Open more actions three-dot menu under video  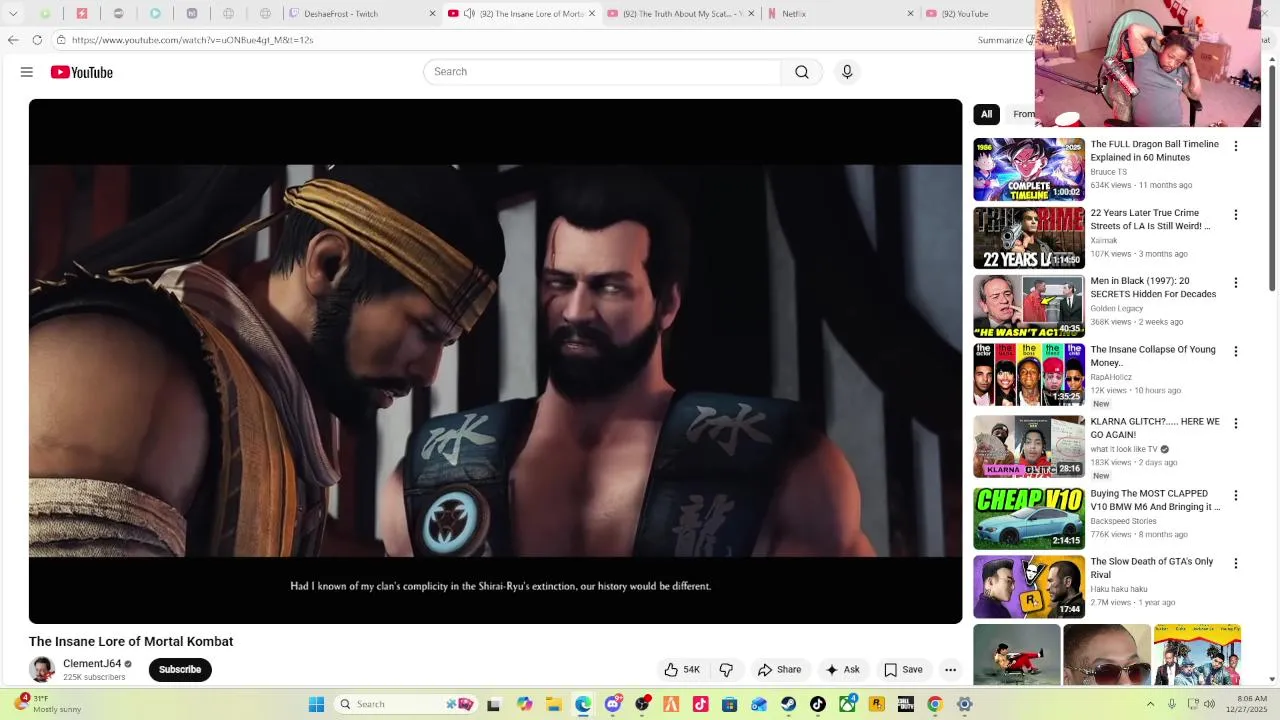951,670
